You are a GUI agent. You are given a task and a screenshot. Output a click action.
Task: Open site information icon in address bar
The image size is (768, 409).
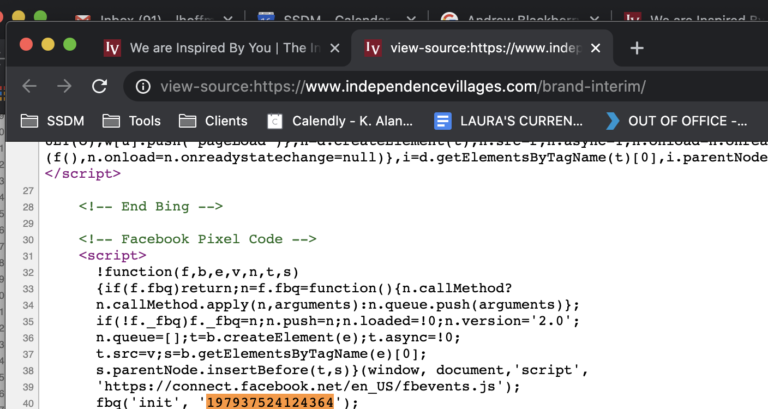(x=143, y=87)
